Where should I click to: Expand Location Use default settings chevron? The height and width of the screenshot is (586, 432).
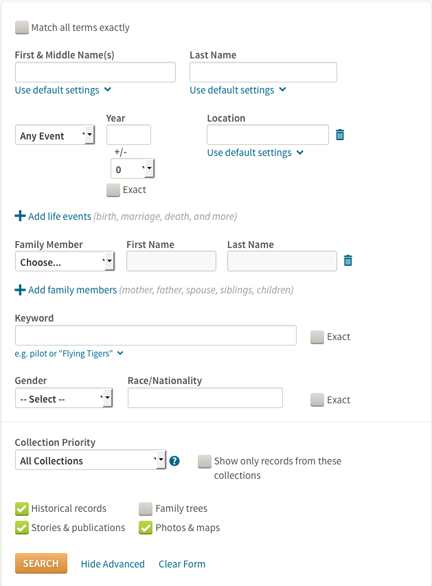coord(300,152)
